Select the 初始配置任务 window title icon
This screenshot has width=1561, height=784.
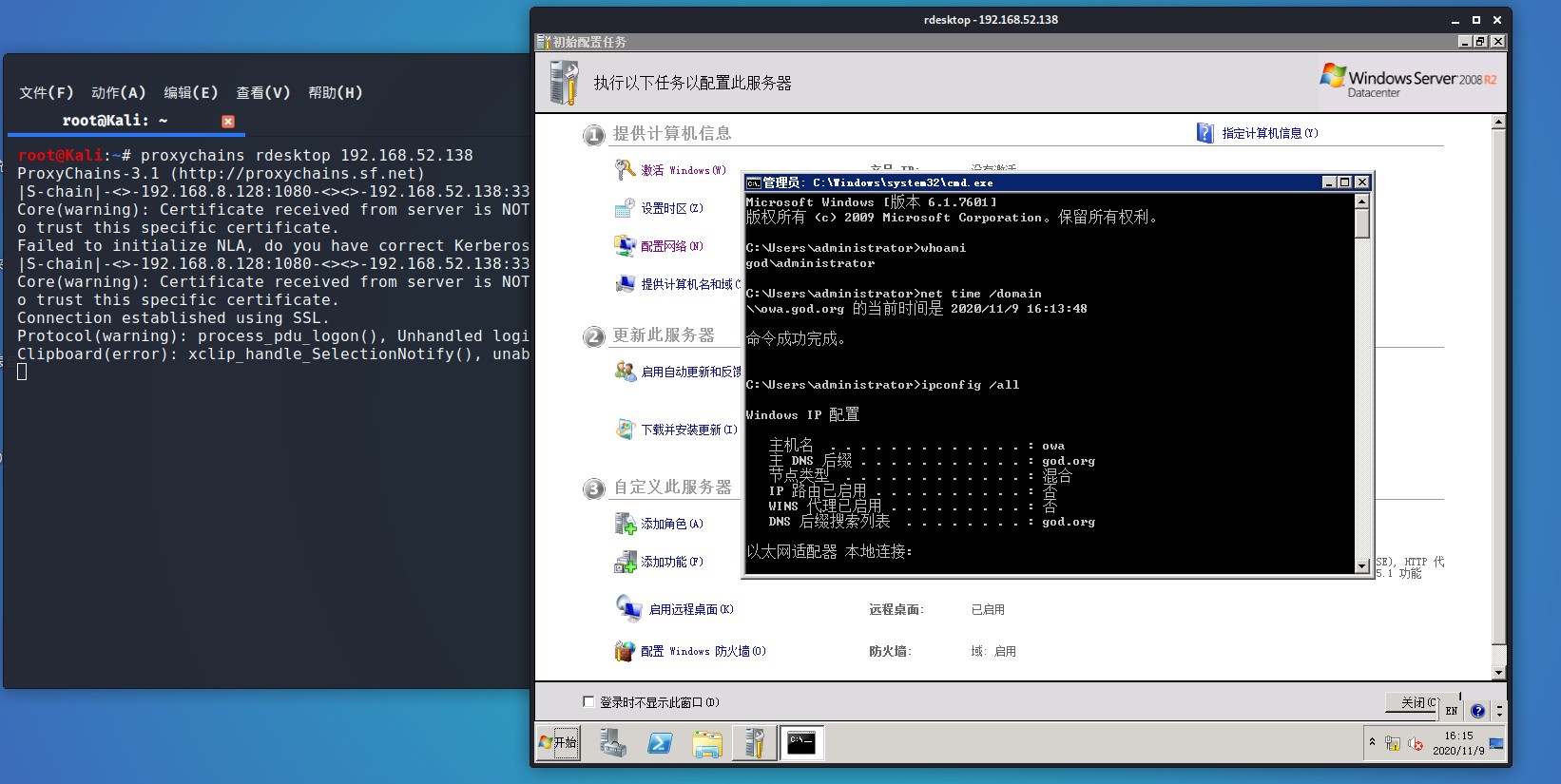click(544, 42)
